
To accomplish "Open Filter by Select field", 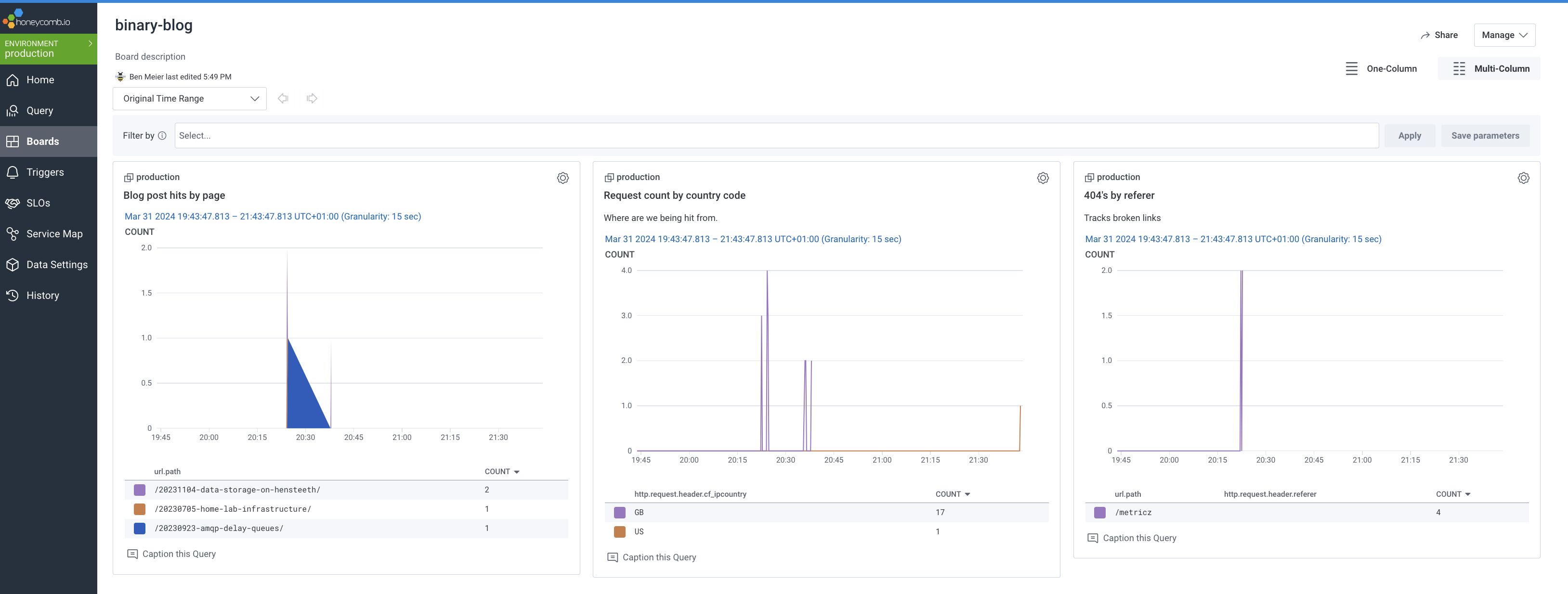I will click(x=776, y=136).
